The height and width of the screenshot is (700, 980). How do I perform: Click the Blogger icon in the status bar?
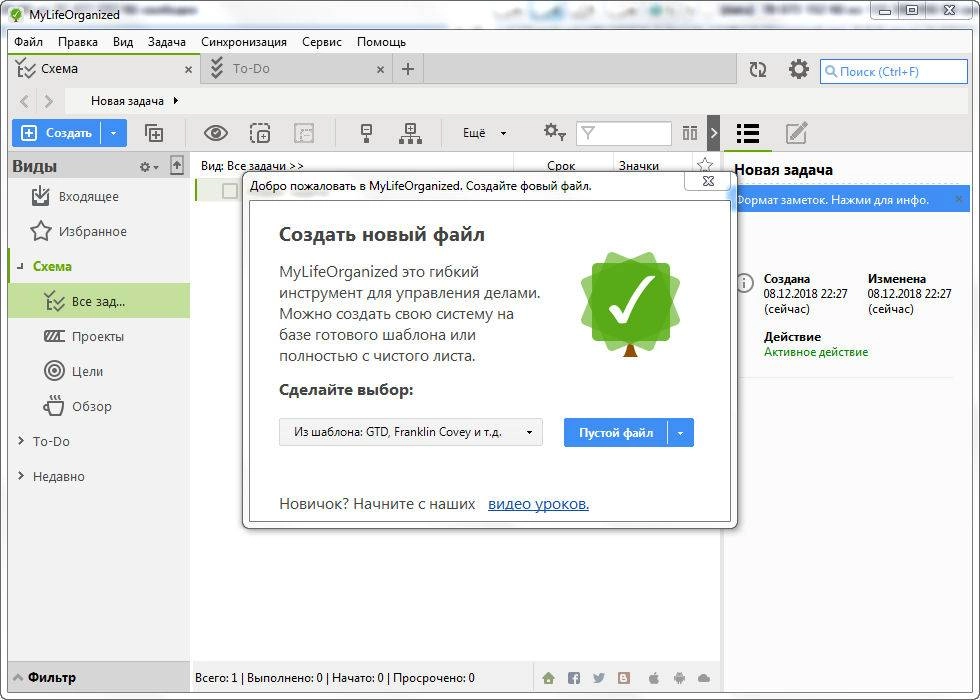pos(623,678)
